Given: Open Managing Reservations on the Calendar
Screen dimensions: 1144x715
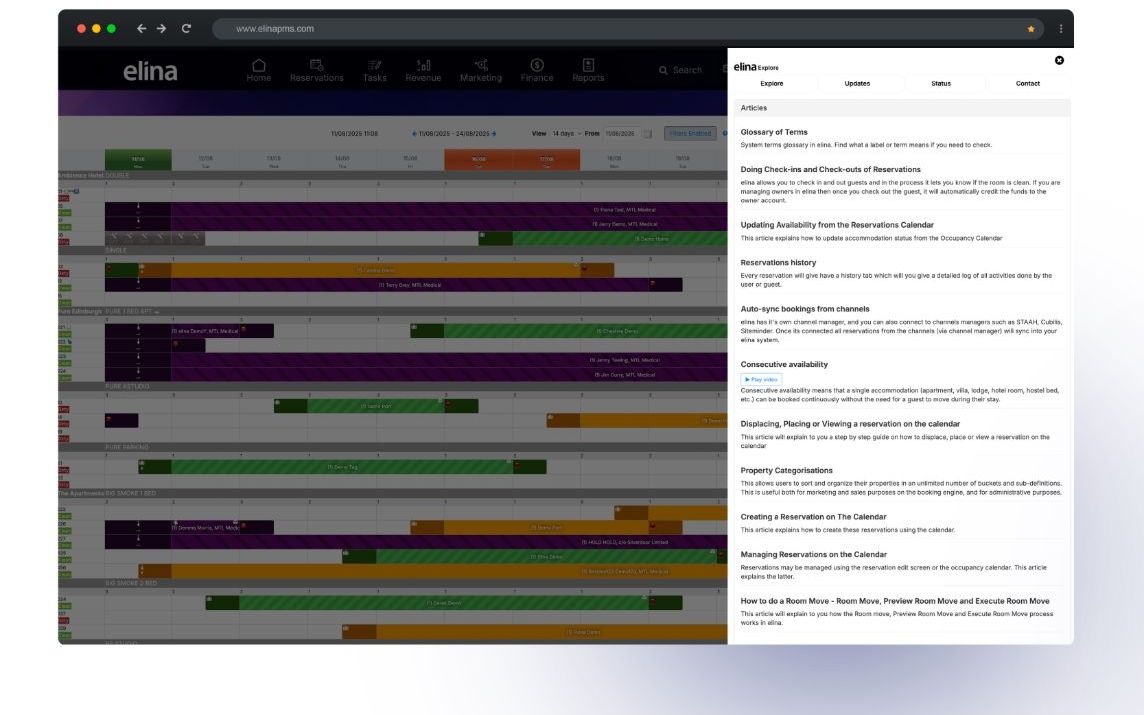Looking at the screenshot, I should coord(813,554).
